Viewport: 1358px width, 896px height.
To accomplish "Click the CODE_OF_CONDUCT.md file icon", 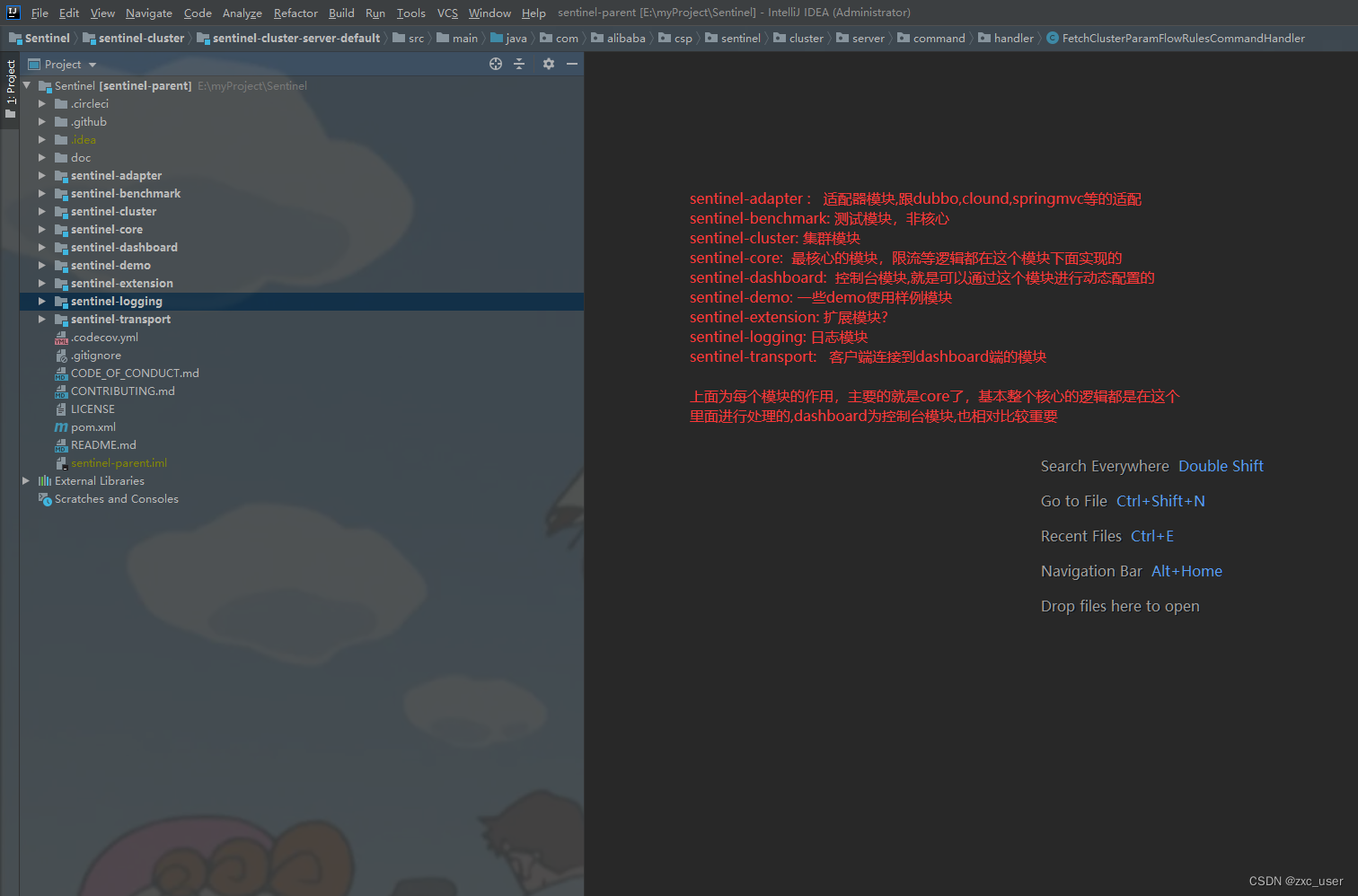I will click(61, 373).
